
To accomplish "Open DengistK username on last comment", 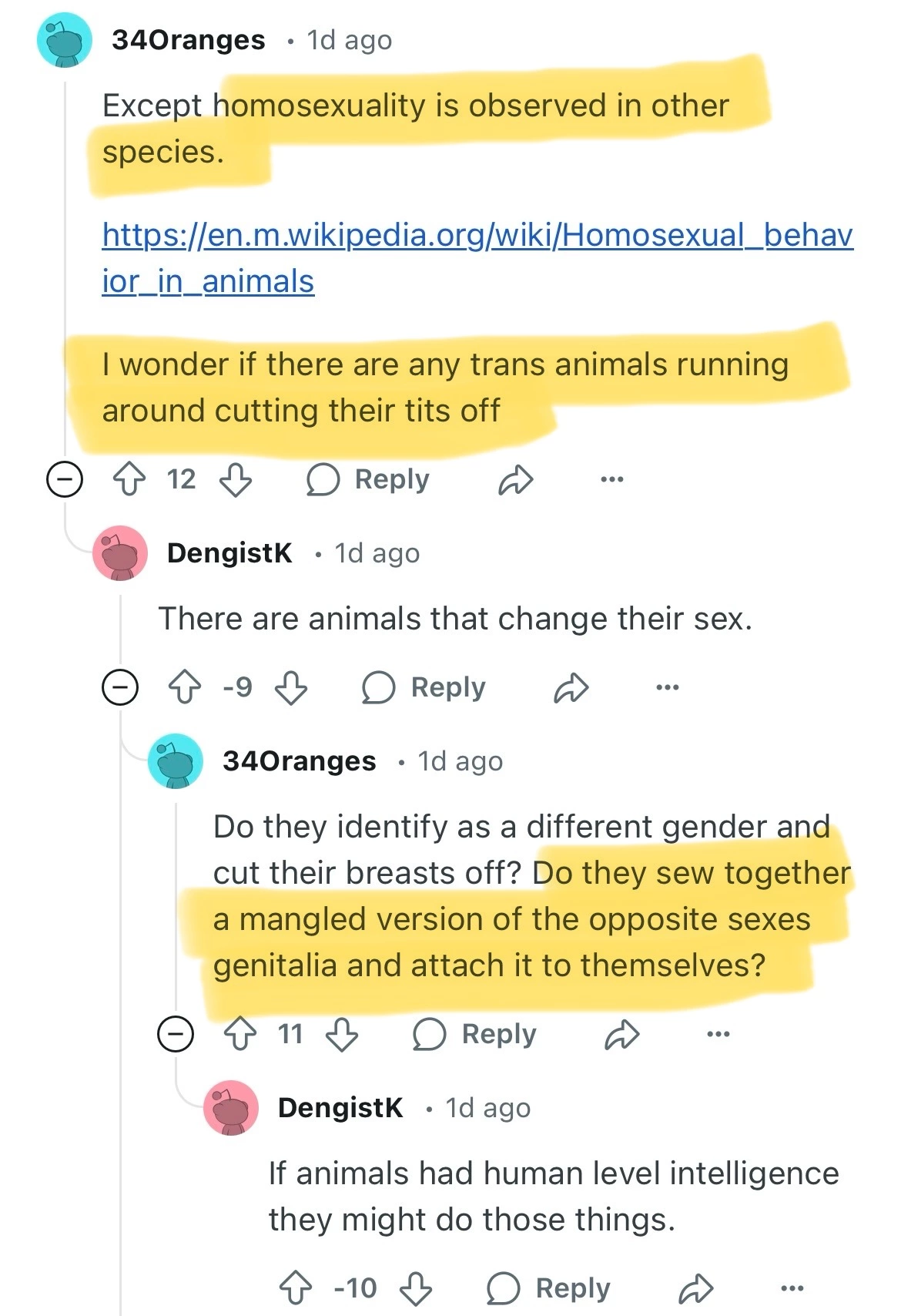I will 340,1108.
